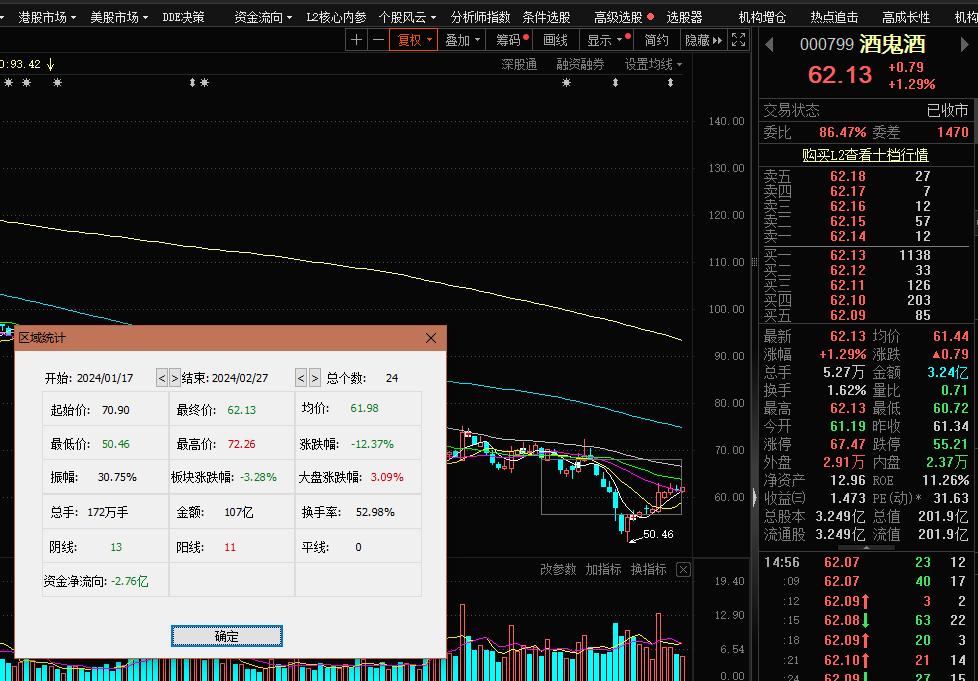
Task: Click 深股通 label
Action: coord(519,64)
